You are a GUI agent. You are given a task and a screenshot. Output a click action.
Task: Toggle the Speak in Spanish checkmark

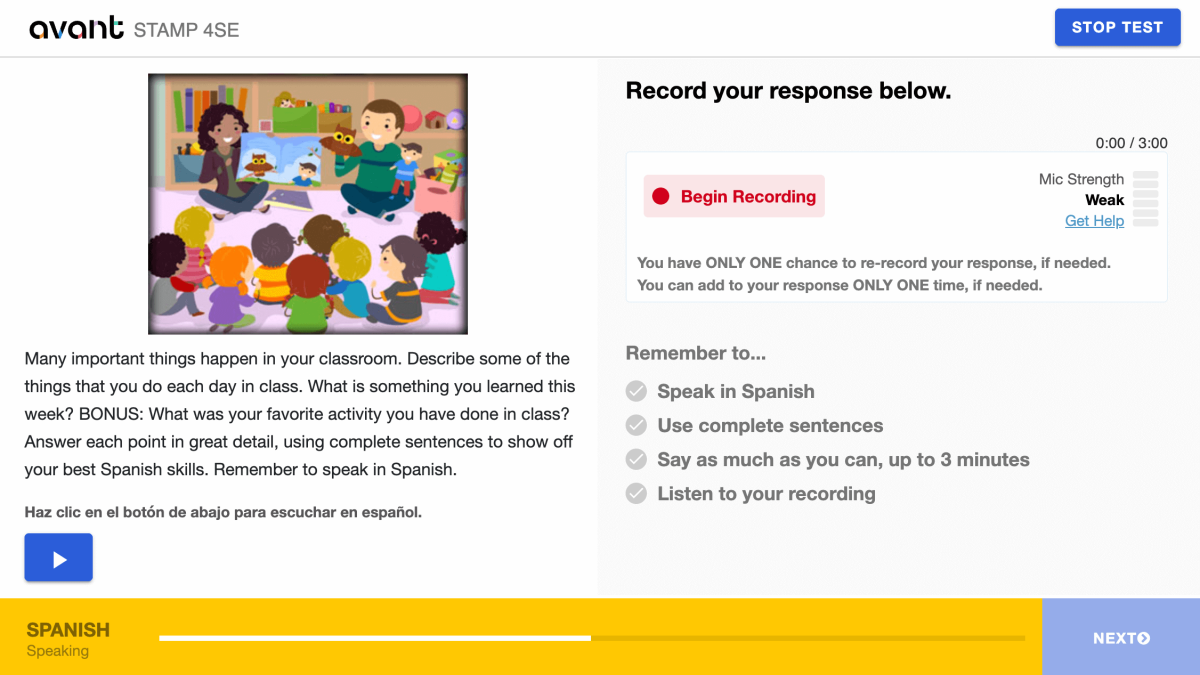[x=636, y=391]
